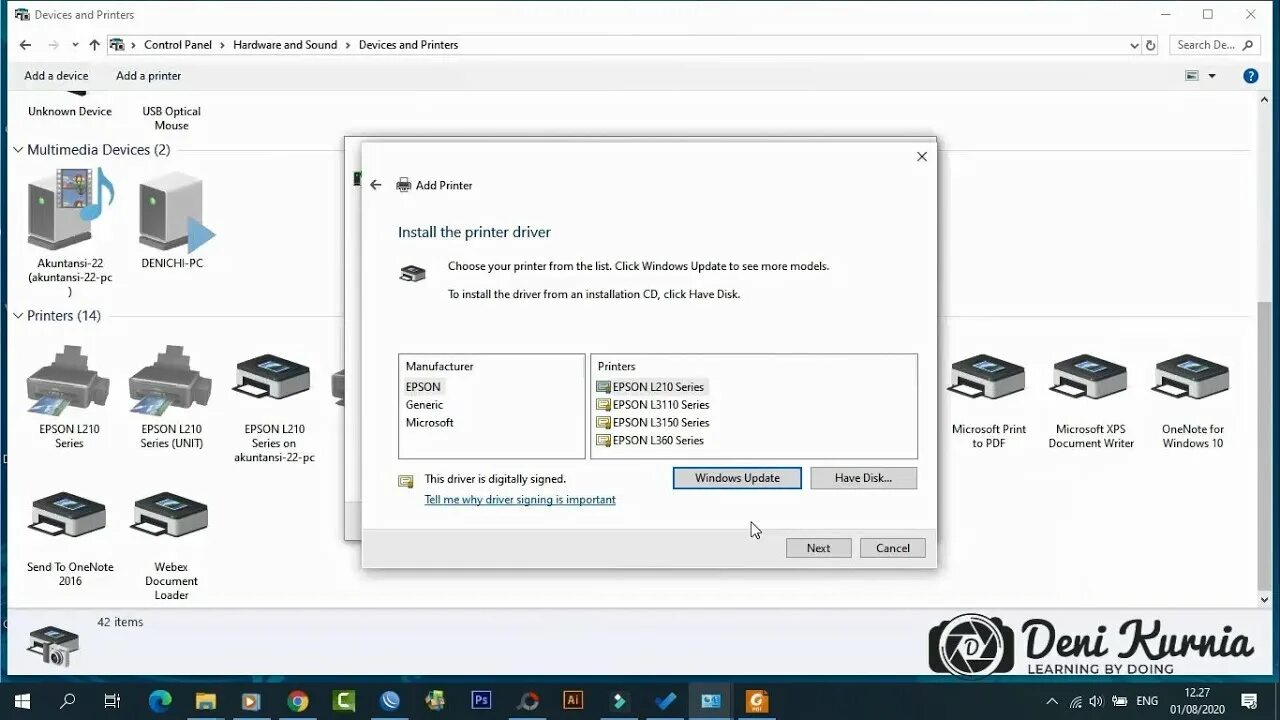
Task: Select the USB Optical Mouse device
Action: [171, 118]
